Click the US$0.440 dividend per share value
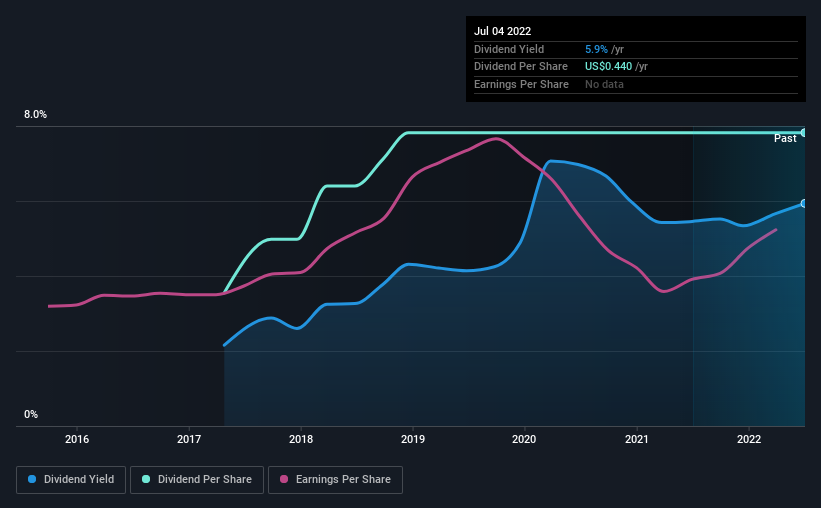 608,67
